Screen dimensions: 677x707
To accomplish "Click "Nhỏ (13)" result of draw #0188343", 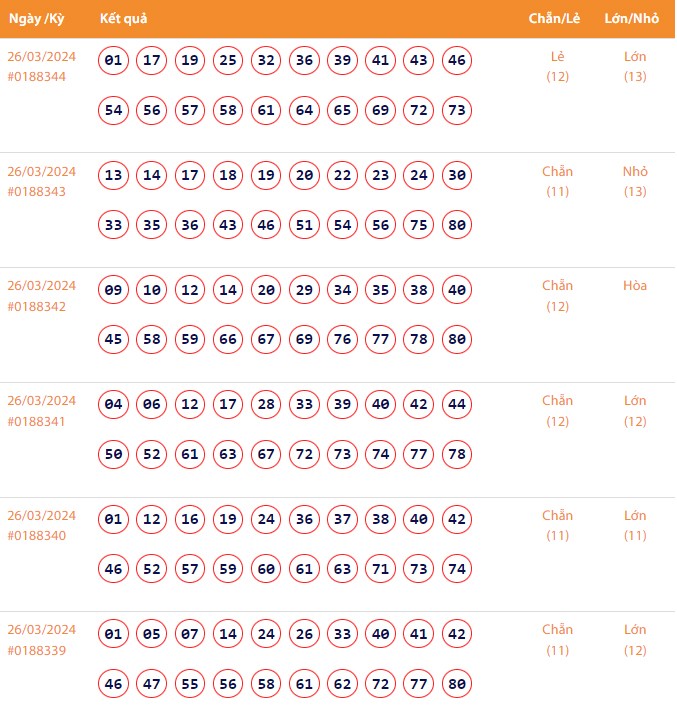I will [x=634, y=181].
